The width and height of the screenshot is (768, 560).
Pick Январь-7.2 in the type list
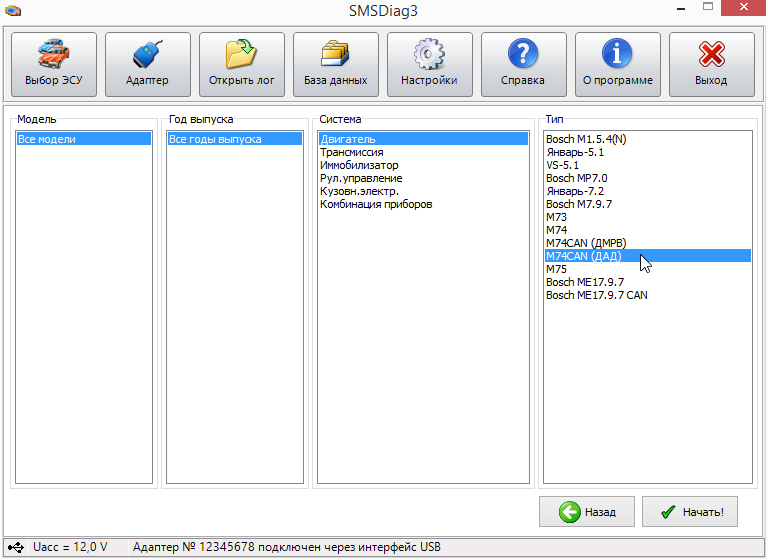click(575, 191)
